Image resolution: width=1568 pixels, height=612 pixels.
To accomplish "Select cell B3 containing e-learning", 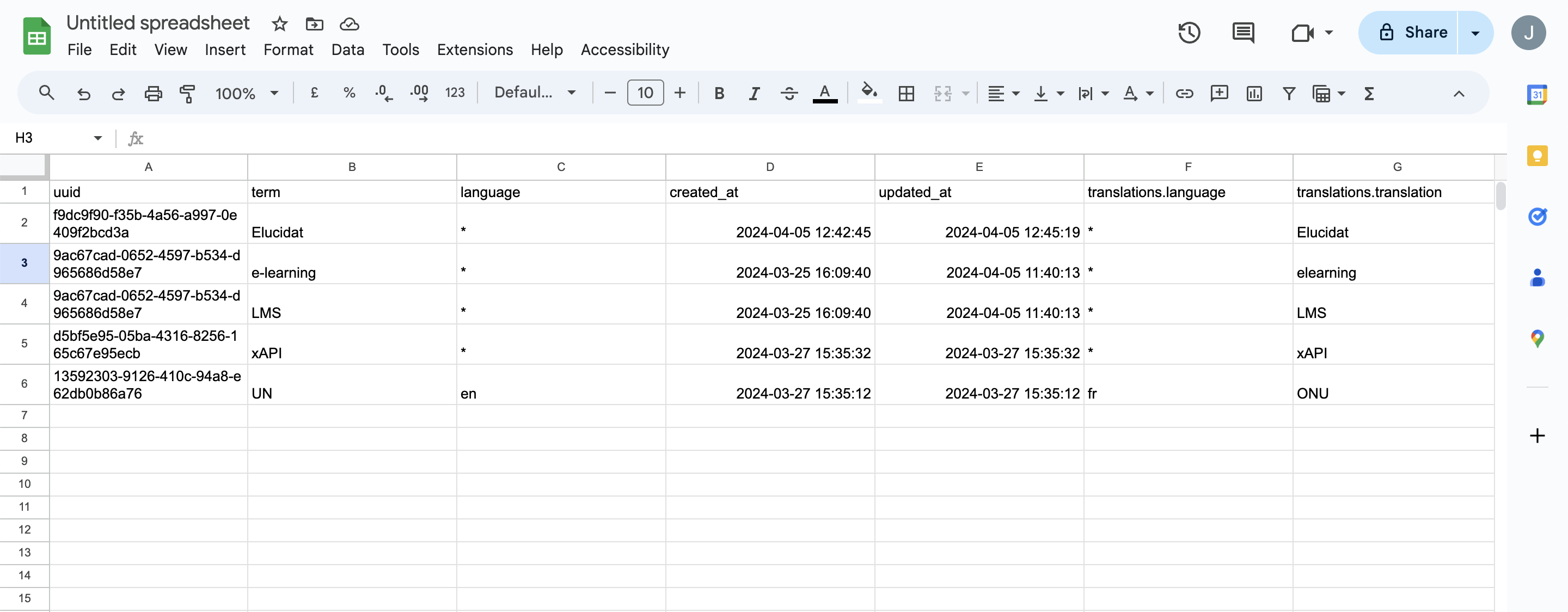I will 351,264.
